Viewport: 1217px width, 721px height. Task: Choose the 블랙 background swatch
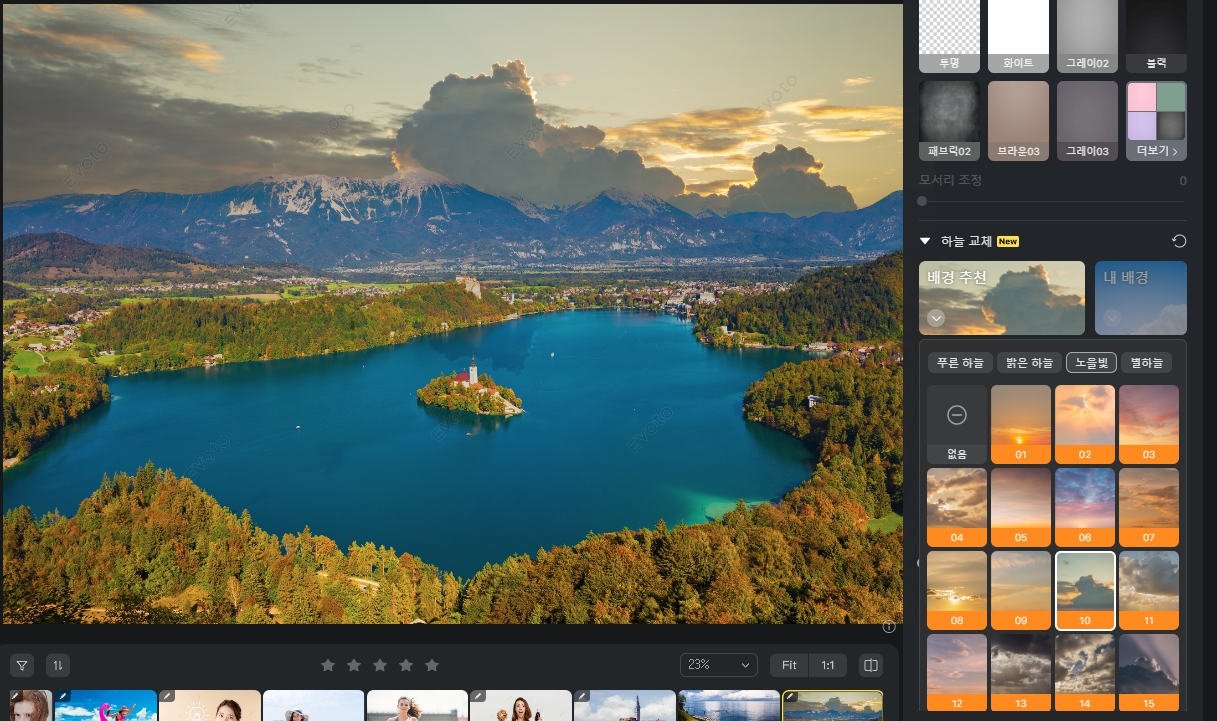(x=1157, y=36)
